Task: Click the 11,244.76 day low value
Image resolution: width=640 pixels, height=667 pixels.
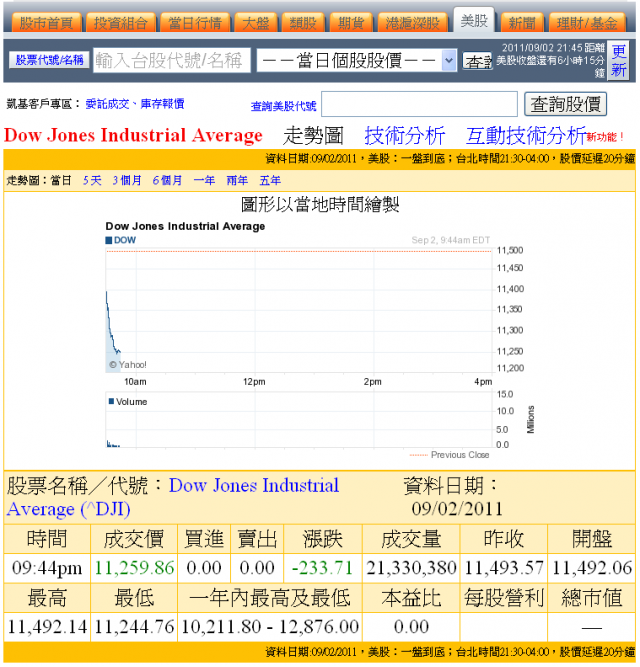Action: 134,627
